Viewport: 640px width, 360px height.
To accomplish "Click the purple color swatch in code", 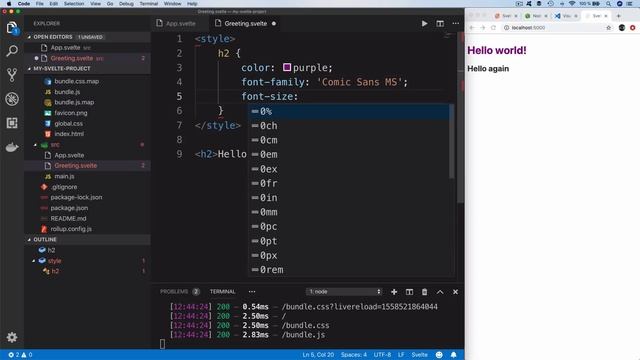I will click(x=287, y=67).
